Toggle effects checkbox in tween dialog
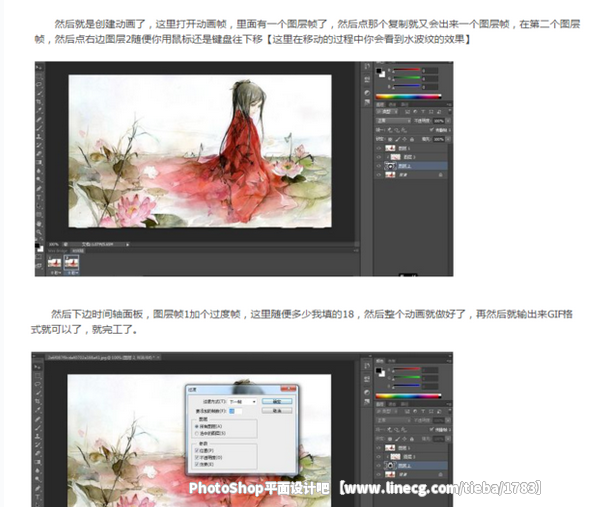 tap(196, 464)
